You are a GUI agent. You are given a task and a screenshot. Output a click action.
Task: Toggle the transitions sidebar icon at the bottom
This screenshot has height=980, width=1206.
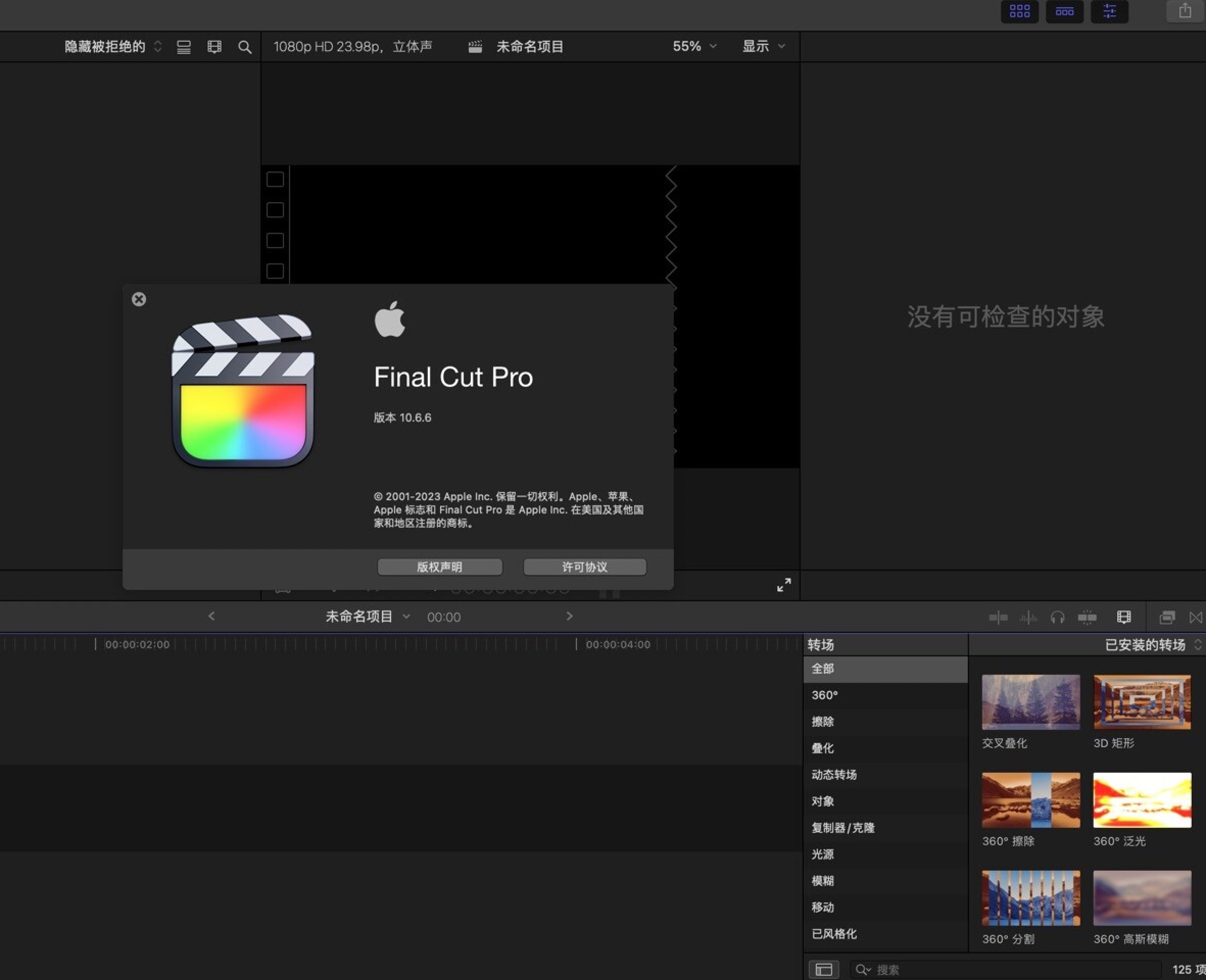824,969
